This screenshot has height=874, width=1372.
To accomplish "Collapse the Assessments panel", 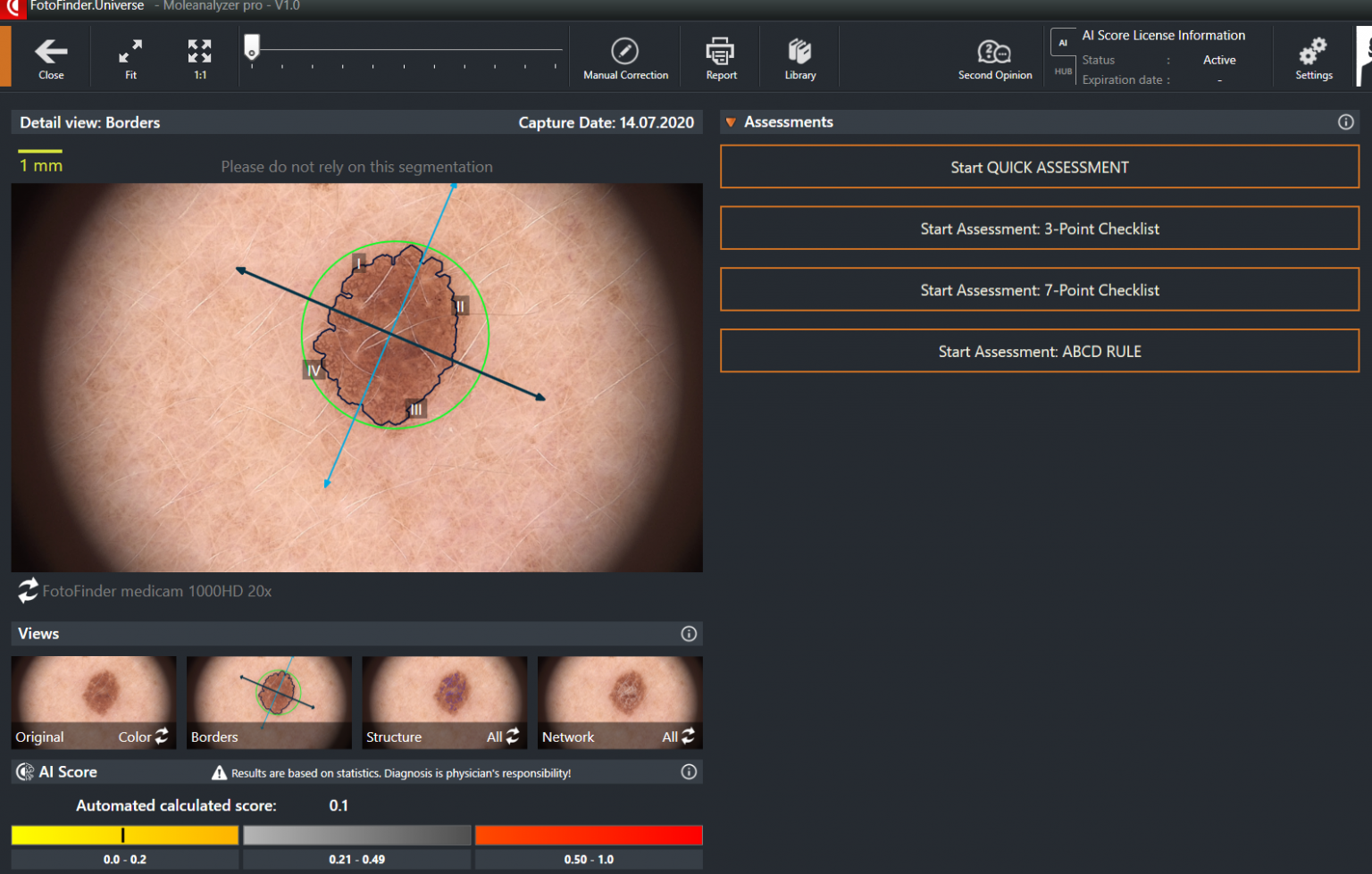I will coord(731,121).
